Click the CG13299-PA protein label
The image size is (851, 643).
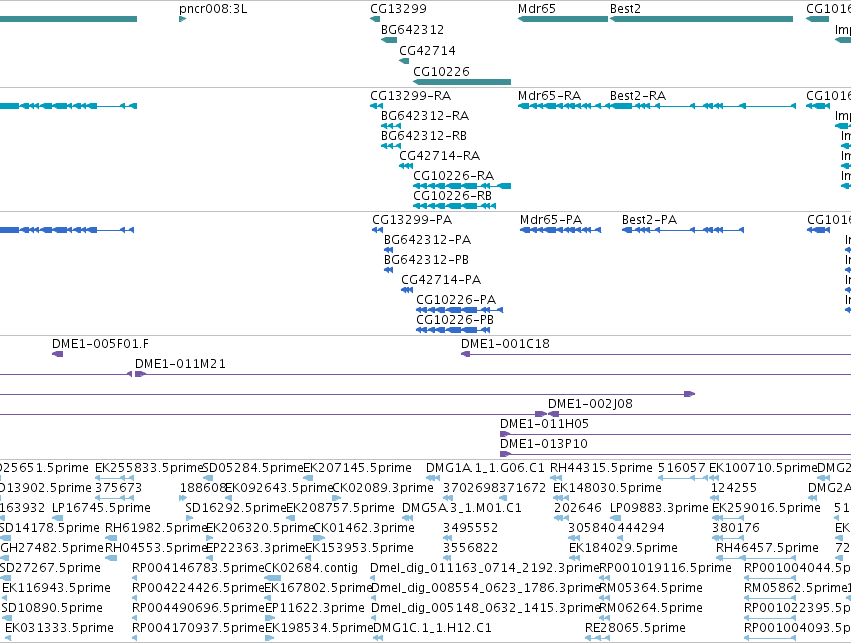click(412, 220)
